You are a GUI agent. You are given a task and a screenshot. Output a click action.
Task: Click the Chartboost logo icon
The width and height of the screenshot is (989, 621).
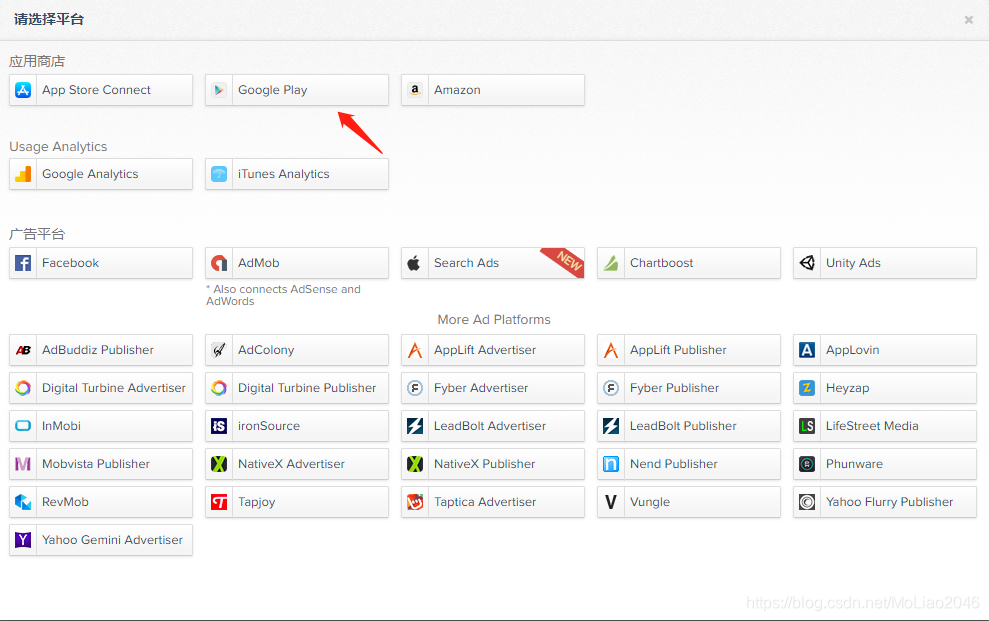(611, 263)
